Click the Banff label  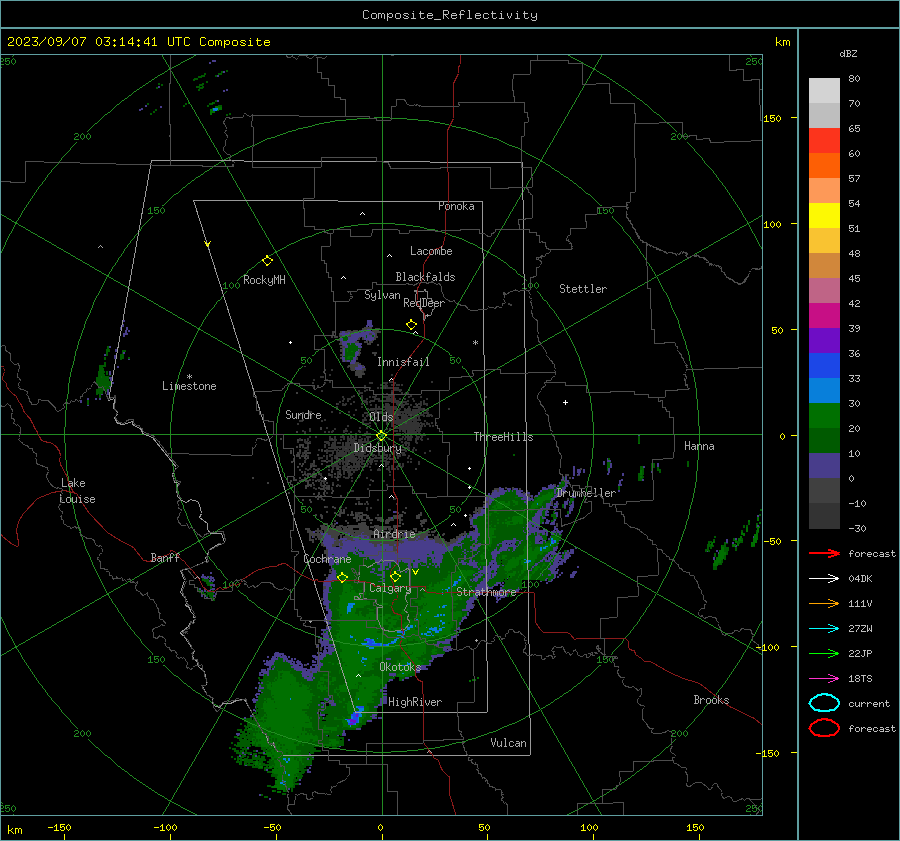coord(165,557)
